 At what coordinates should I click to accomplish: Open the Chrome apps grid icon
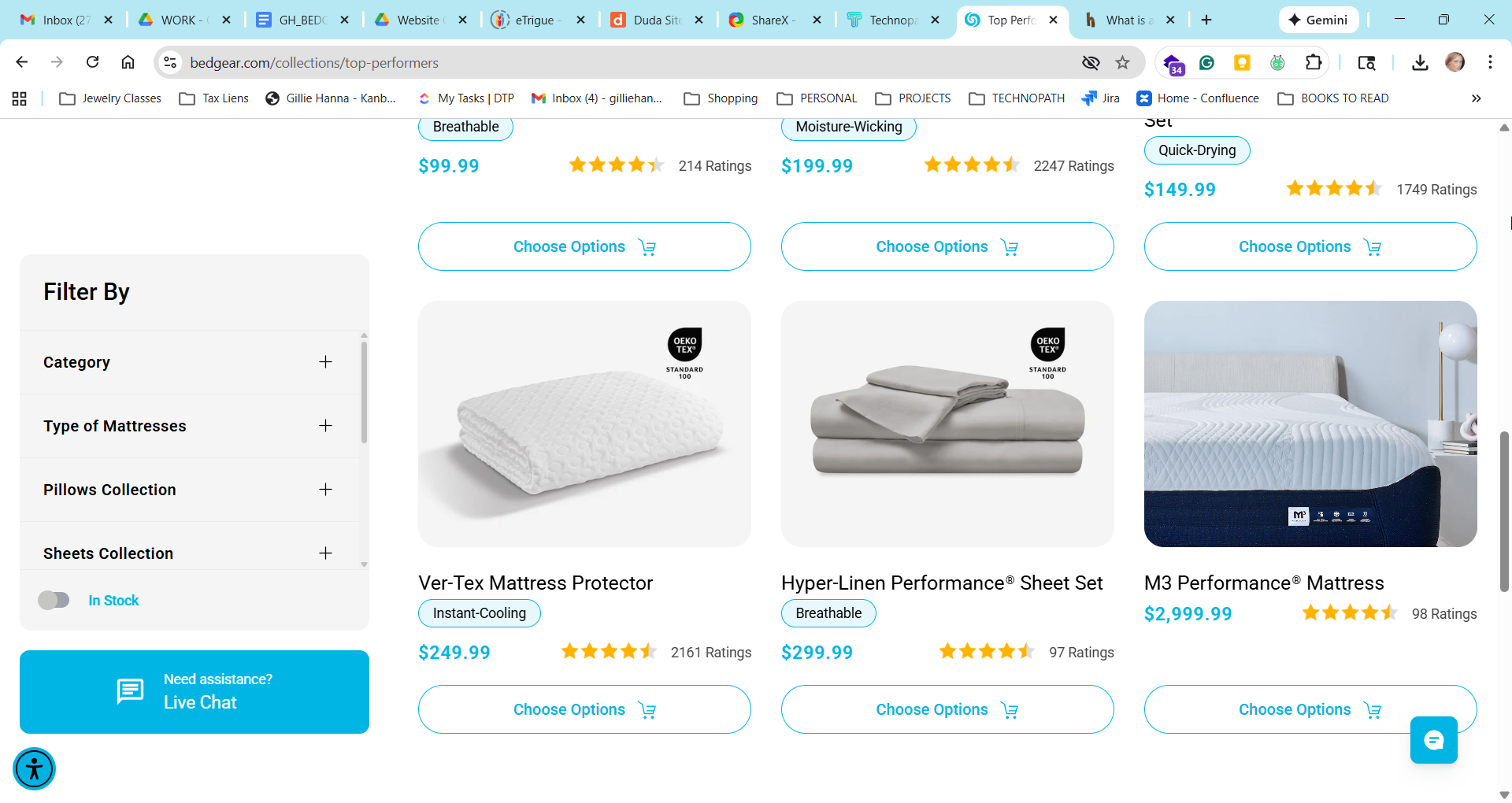click(20, 98)
